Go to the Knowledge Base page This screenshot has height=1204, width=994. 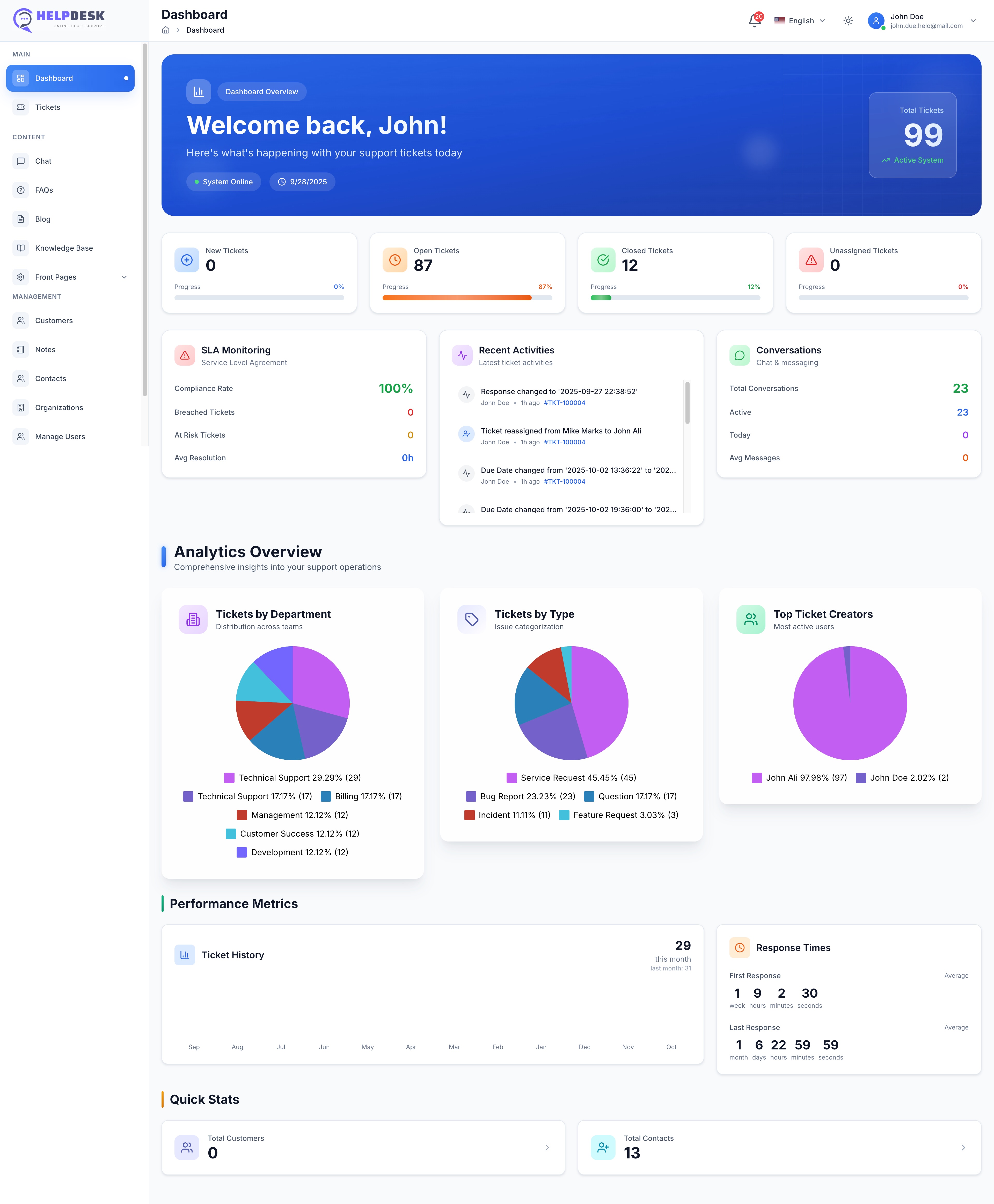64,248
